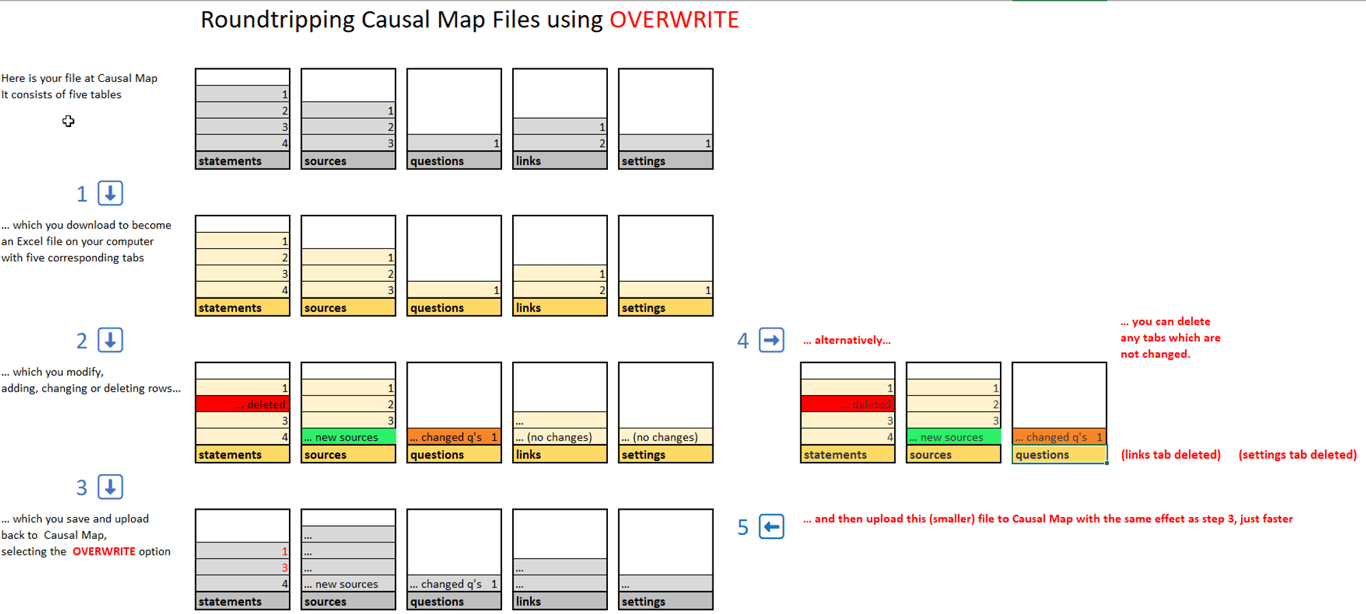1366x614 pixels.
Task: Select grey "... new sources" cell in uploaded table
Action: tap(348, 584)
